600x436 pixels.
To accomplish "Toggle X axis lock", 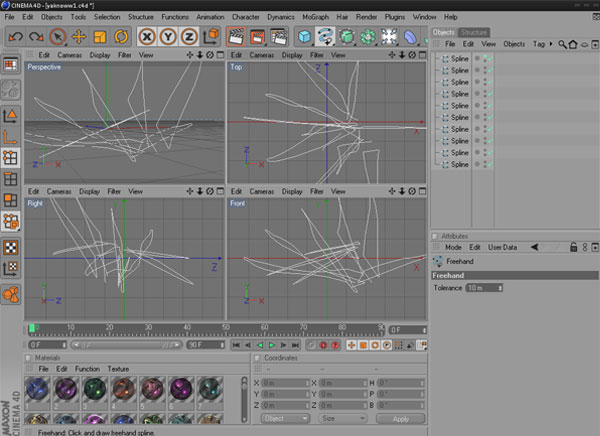I will [147, 37].
